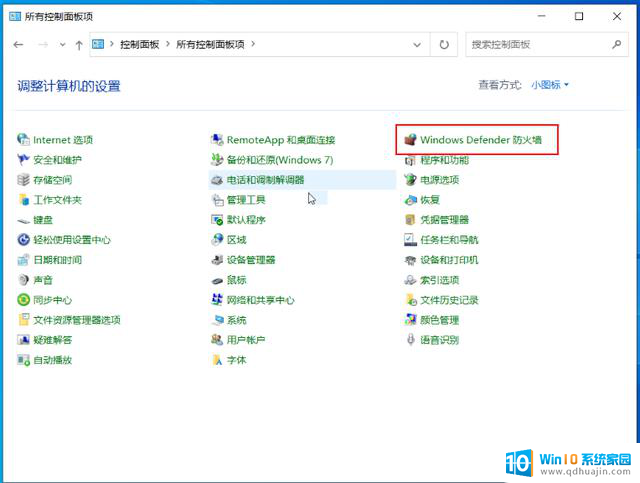This screenshot has height=483, width=640.
Task: Expand the chevron after 控制面板 breadcrumb
Action: pyautogui.click(x=168, y=44)
